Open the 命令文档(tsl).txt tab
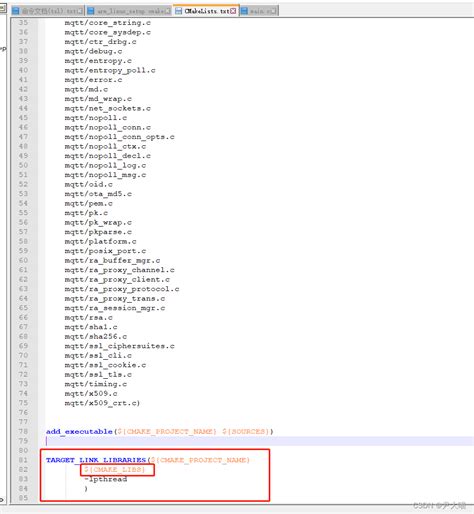Screen dimensions: 474x514 [47, 11]
